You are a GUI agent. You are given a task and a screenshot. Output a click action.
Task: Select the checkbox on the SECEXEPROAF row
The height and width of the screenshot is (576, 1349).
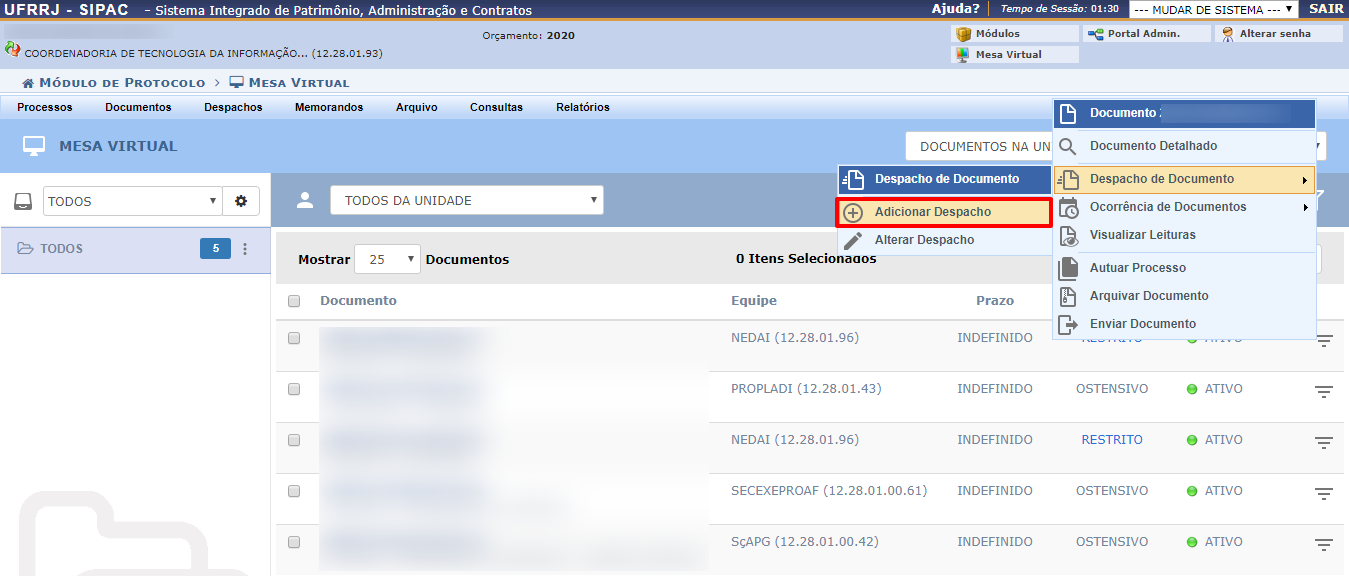click(294, 491)
